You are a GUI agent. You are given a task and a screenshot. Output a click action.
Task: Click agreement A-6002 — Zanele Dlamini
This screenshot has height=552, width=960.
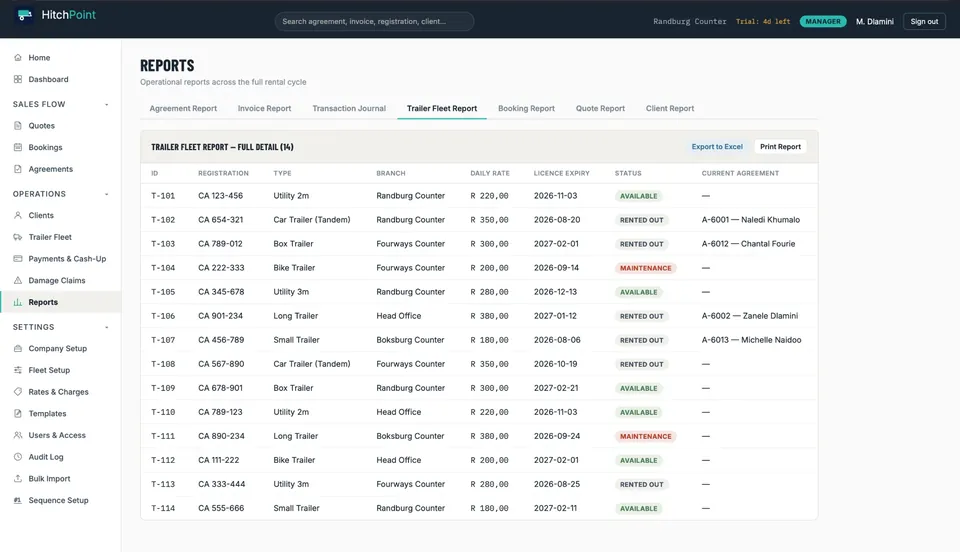pyautogui.click(x=750, y=316)
